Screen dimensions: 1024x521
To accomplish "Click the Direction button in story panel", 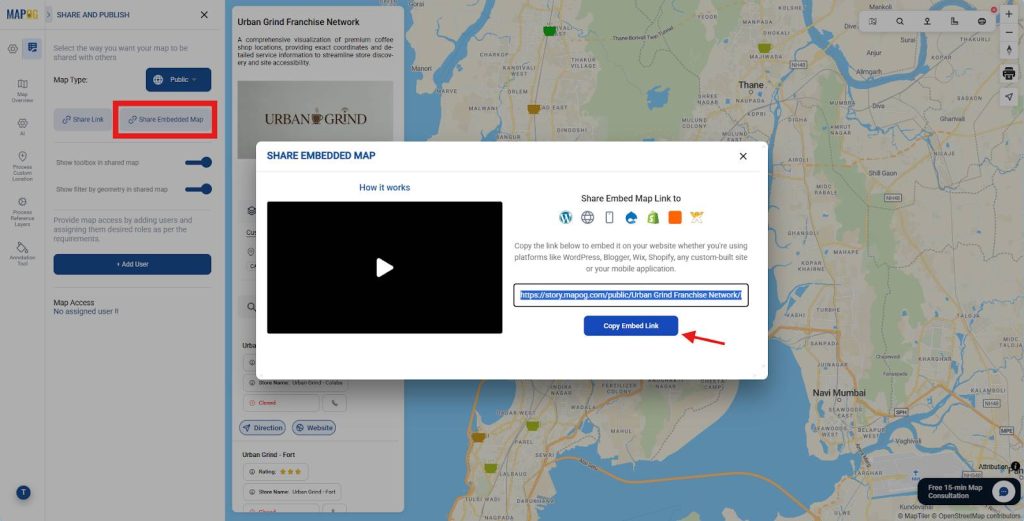I will click(x=262, y=428).
